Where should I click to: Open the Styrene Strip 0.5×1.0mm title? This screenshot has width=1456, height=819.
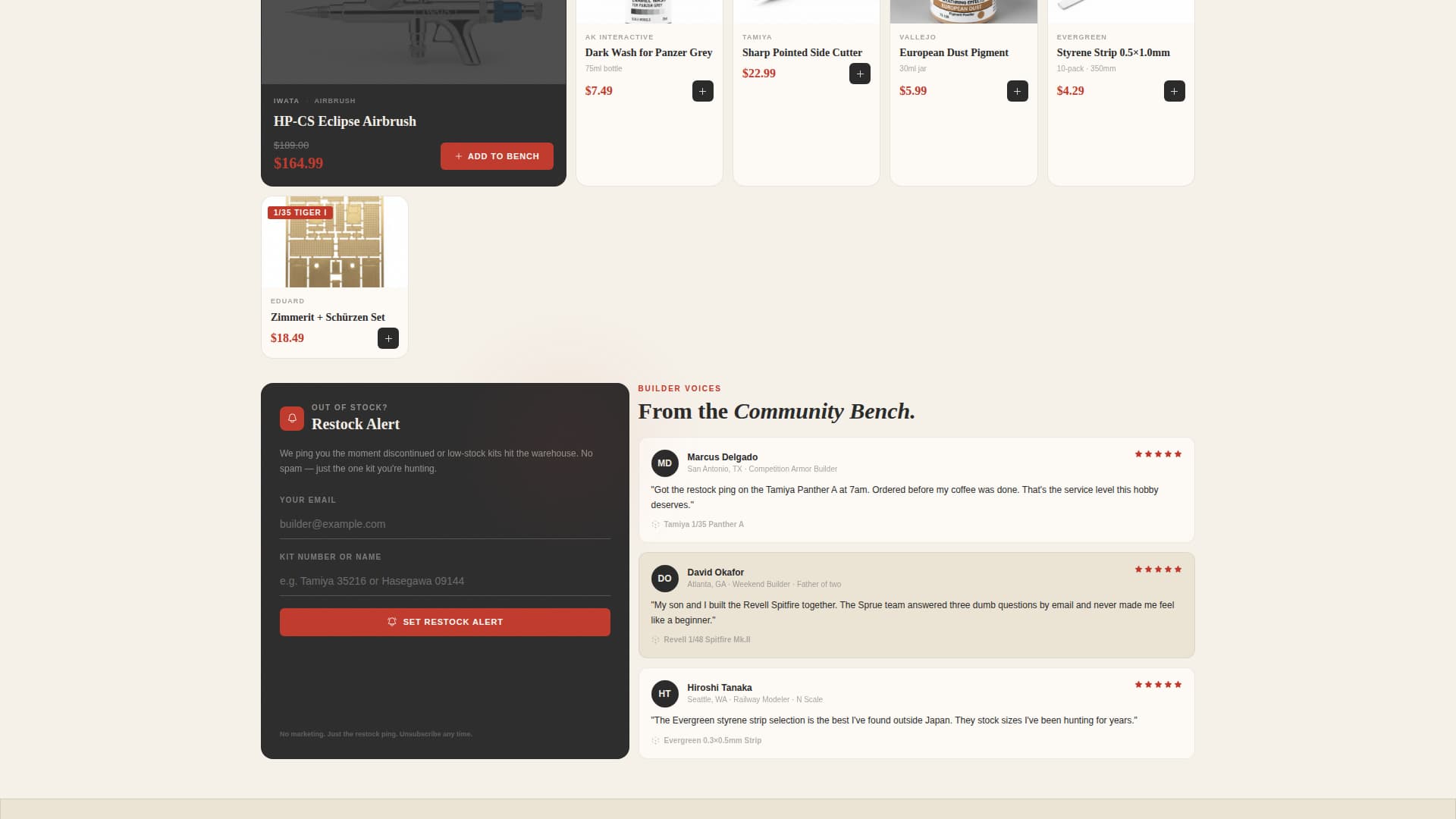[x=1113, y=52]
